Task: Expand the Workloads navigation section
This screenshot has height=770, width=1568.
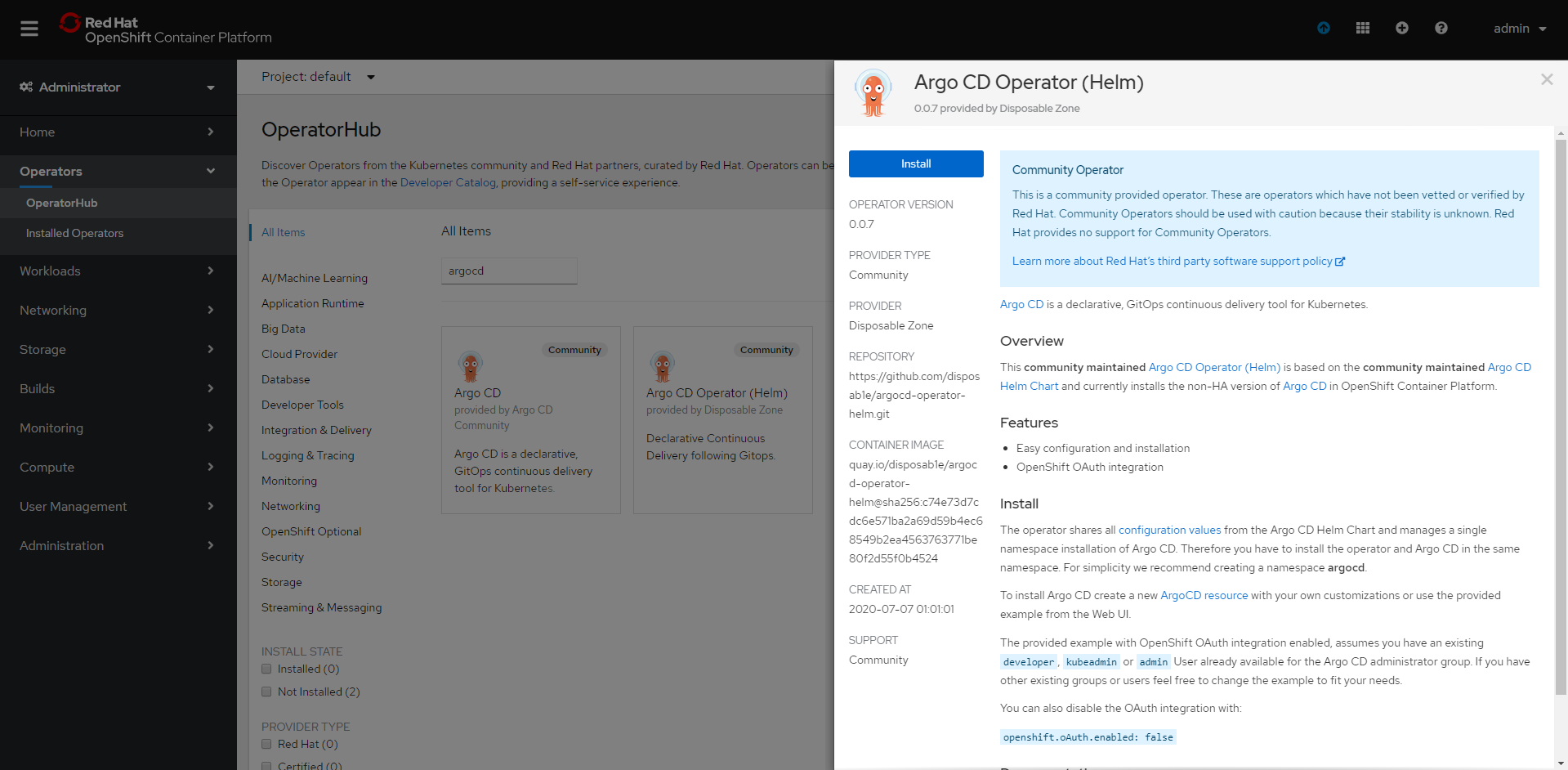Action: pyautogui.click(x=118, y=271)
